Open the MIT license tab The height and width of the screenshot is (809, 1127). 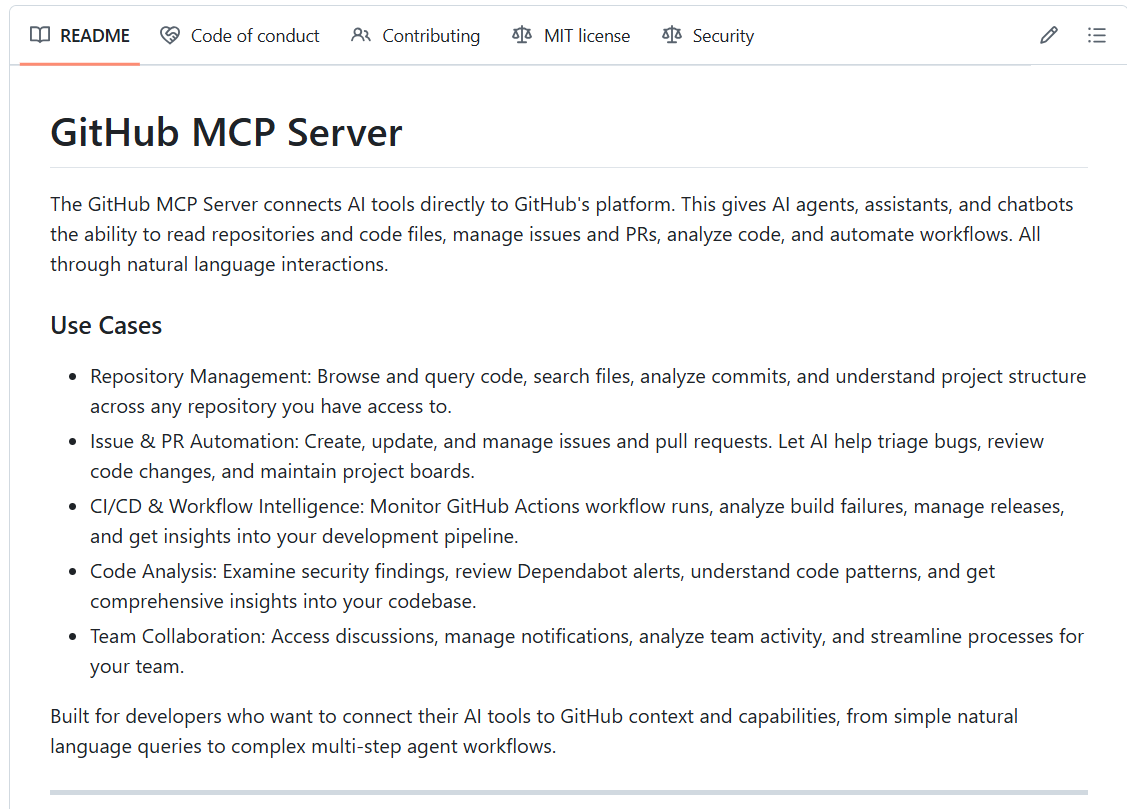point(571,36)
